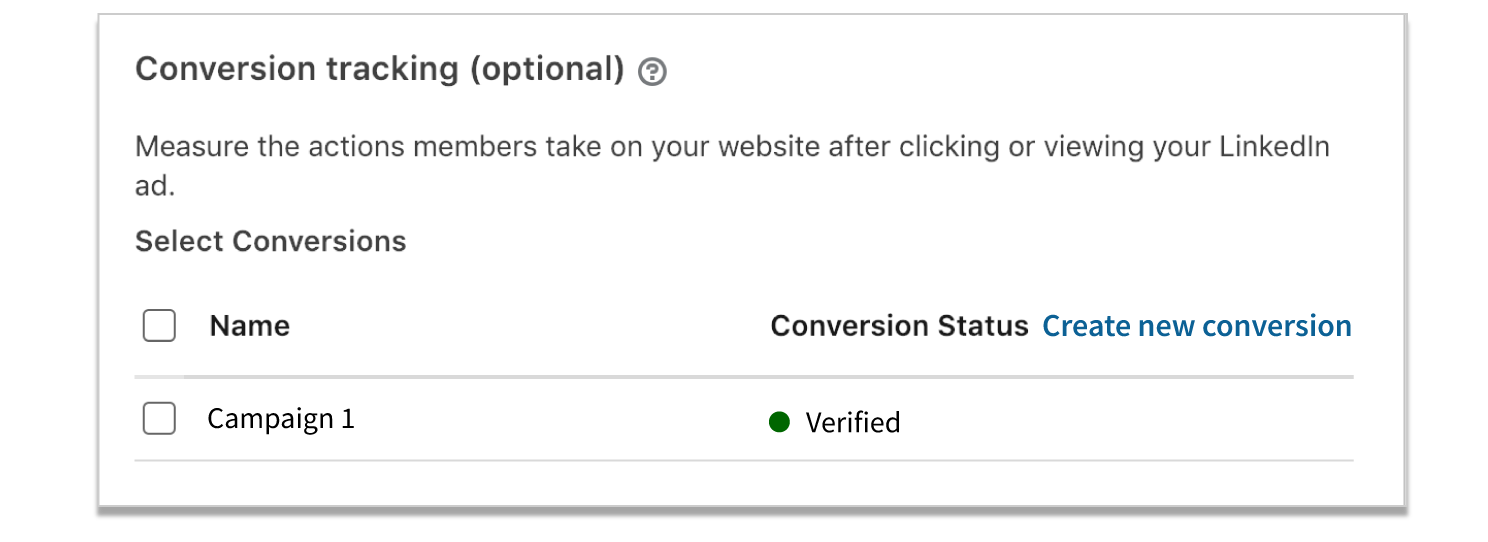Open the Create new conversion link

(1197, 326)
